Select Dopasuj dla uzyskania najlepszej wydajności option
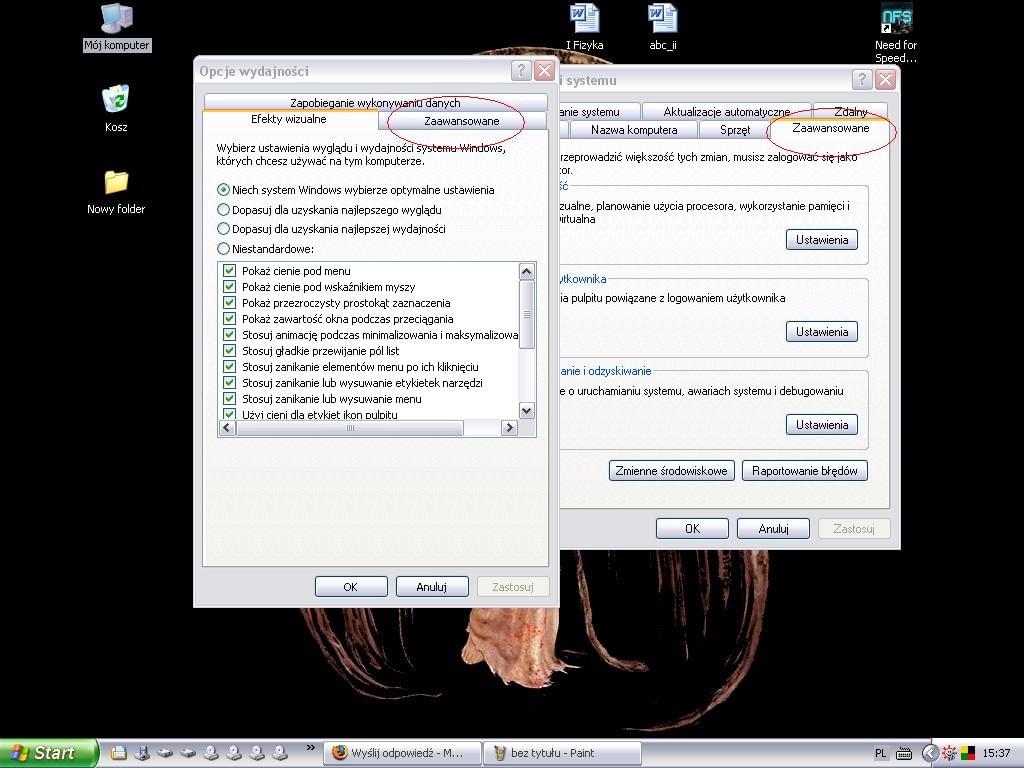1024x768 pixels. tap(224, 229)
